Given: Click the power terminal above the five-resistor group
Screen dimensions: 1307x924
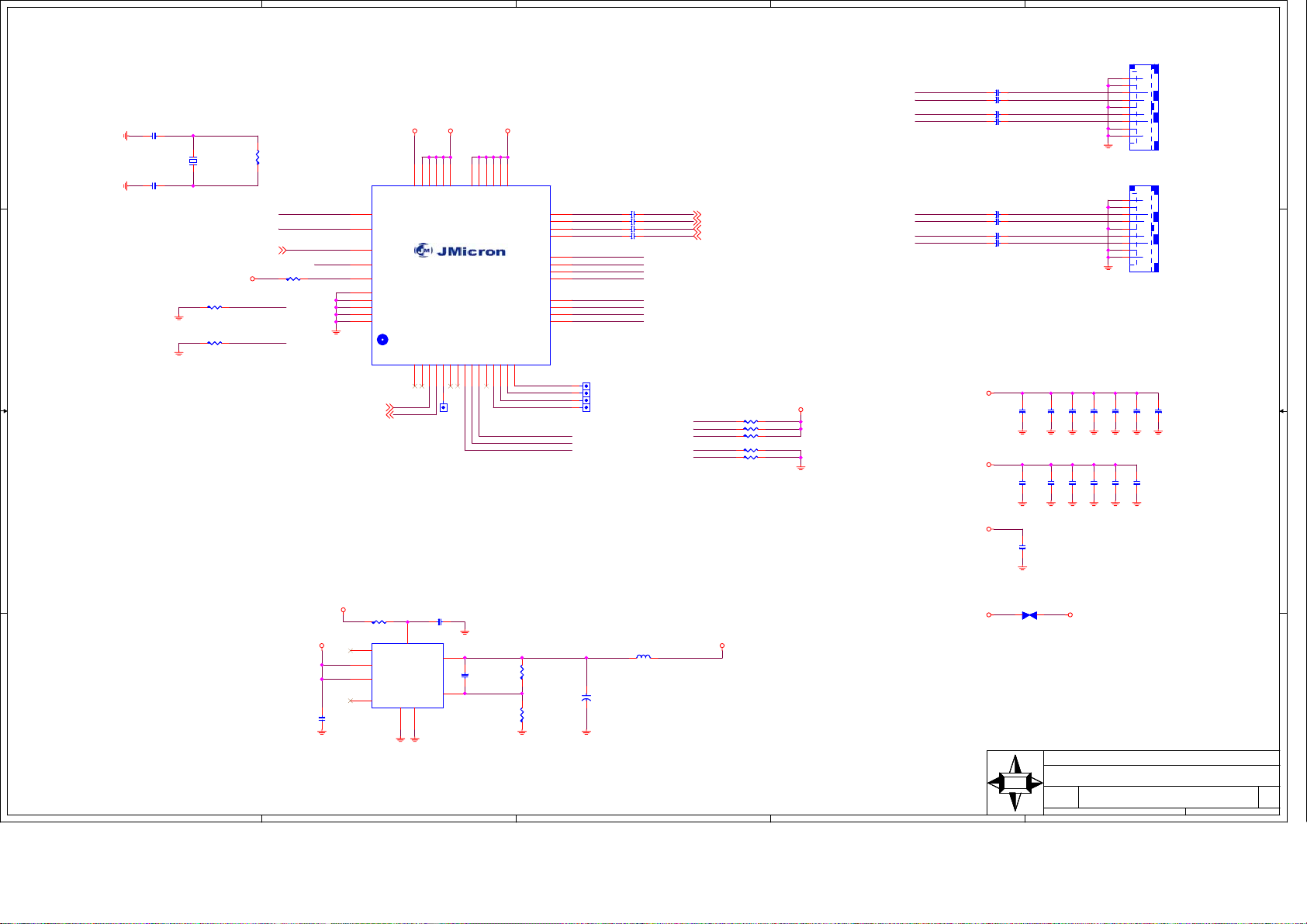Looking at the screenshot, I should coord(800,410).
